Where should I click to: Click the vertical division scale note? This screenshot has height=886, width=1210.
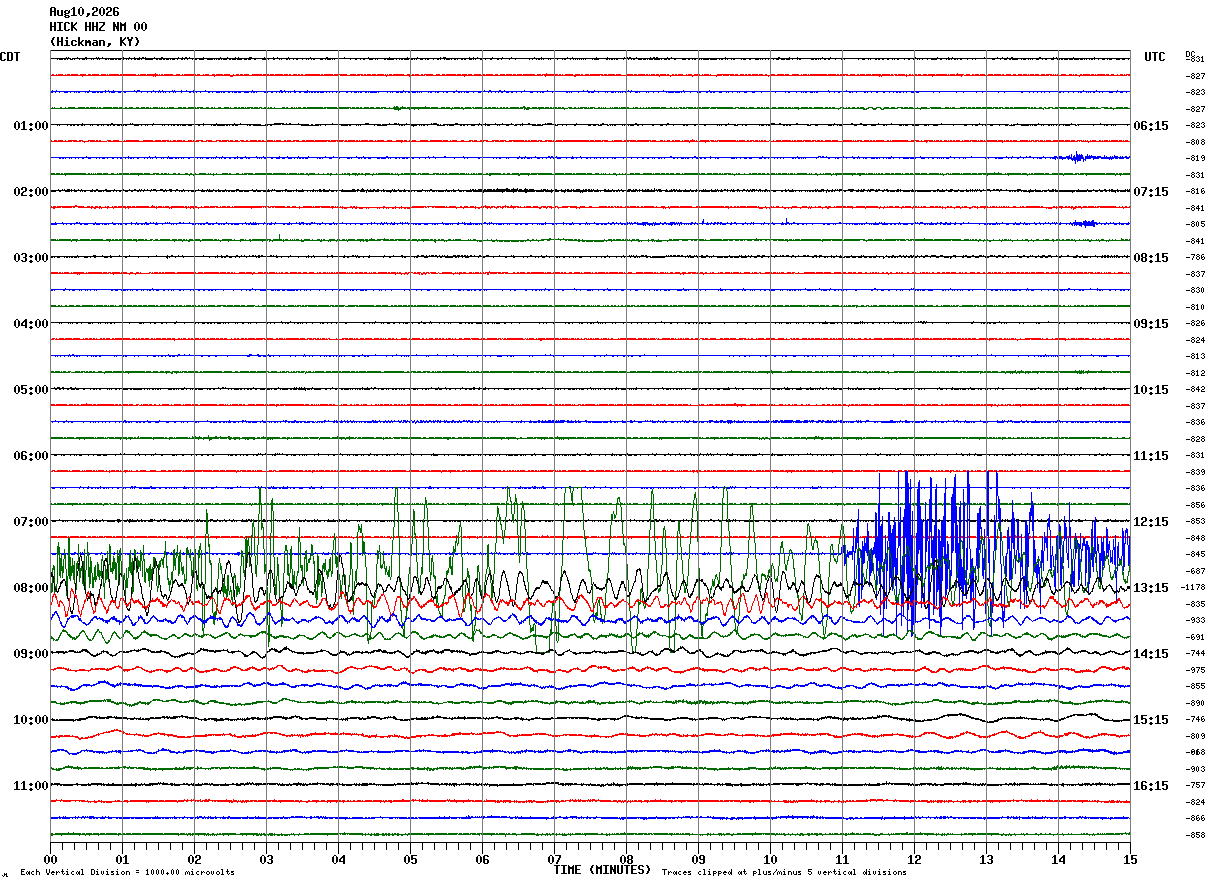(x=127, y=873)
